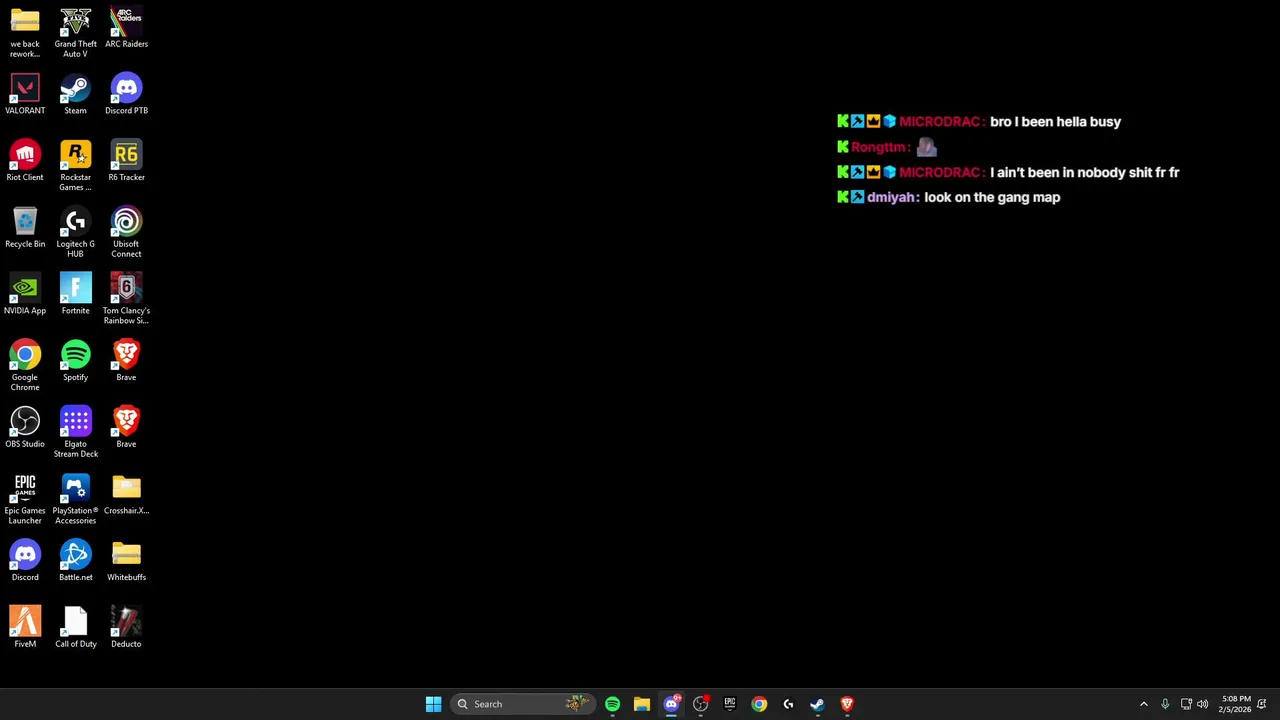Open the Steam desktop shortcut

75,95
